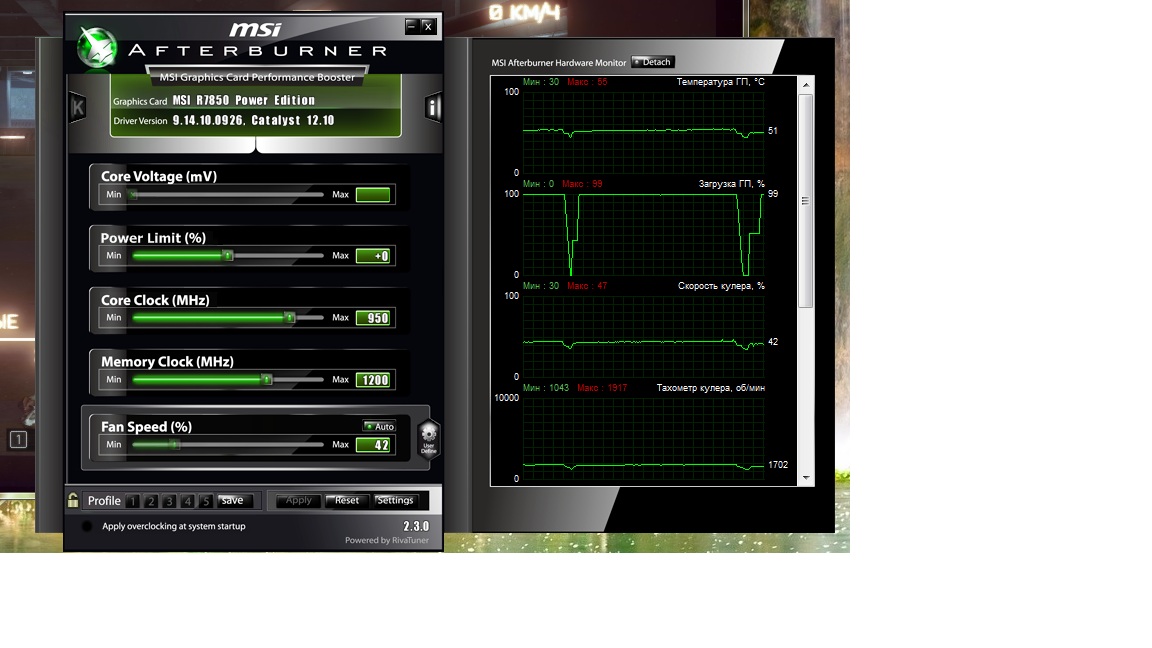Minimize the Afterburner window
The width and height of the screenshot is (1152, 648).
[411, 26]
